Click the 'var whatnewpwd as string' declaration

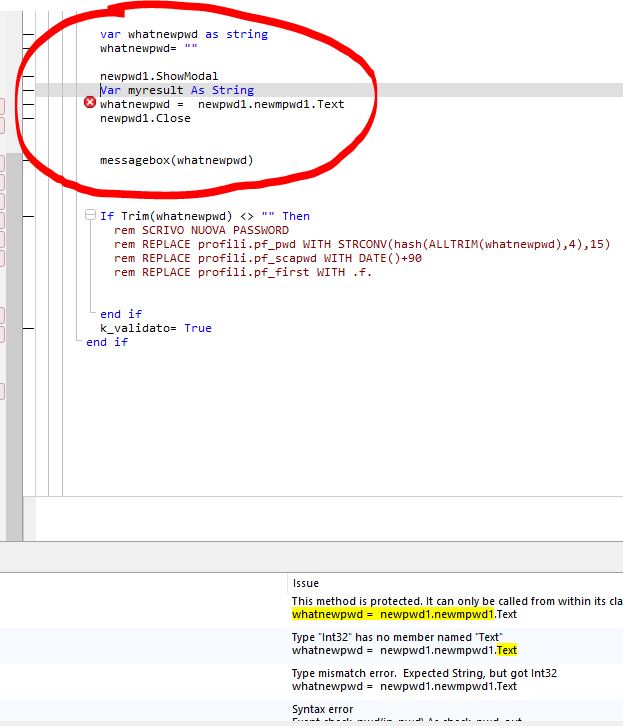[184, 34]
